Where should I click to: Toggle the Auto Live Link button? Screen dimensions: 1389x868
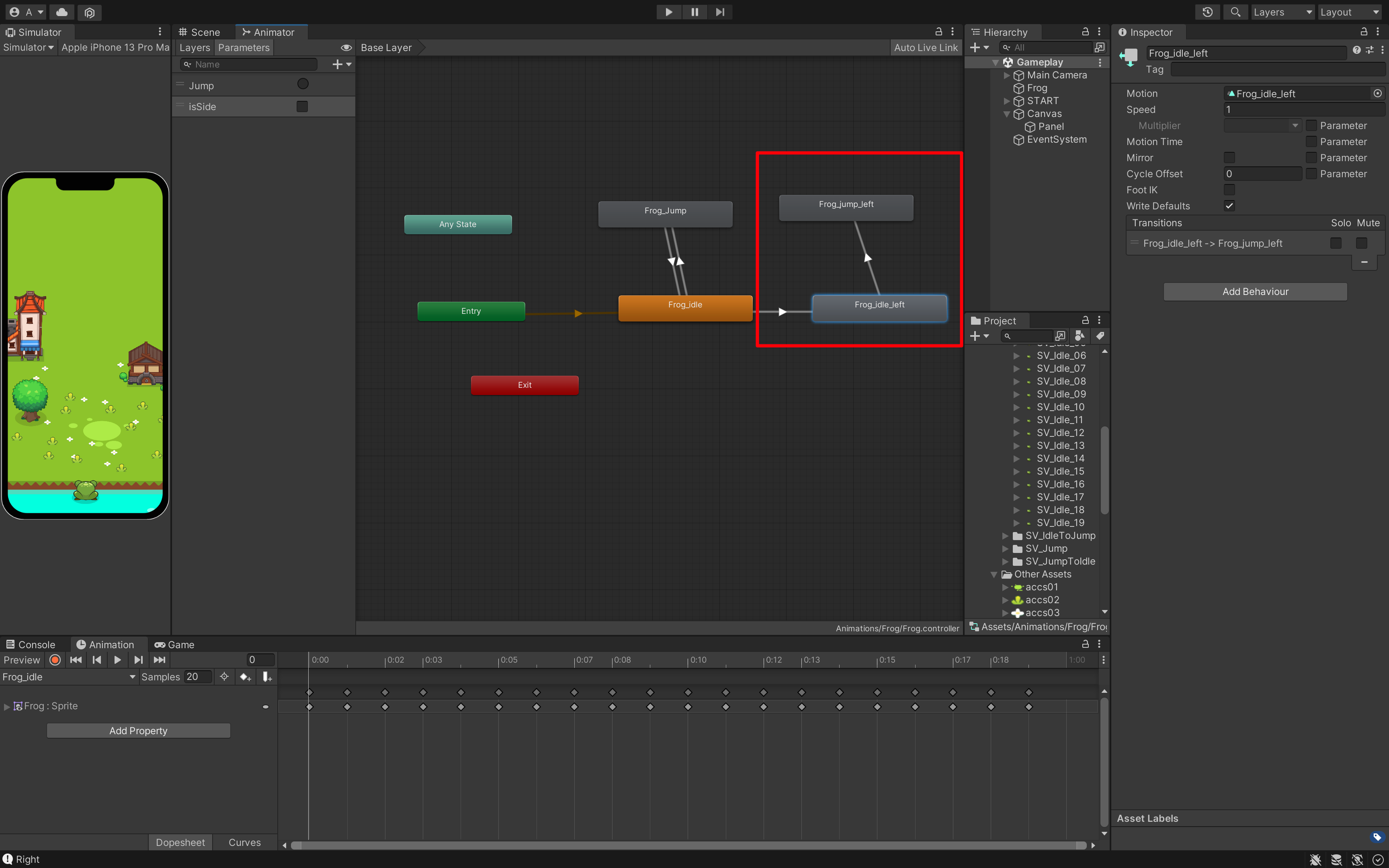(x=926, y=48)
